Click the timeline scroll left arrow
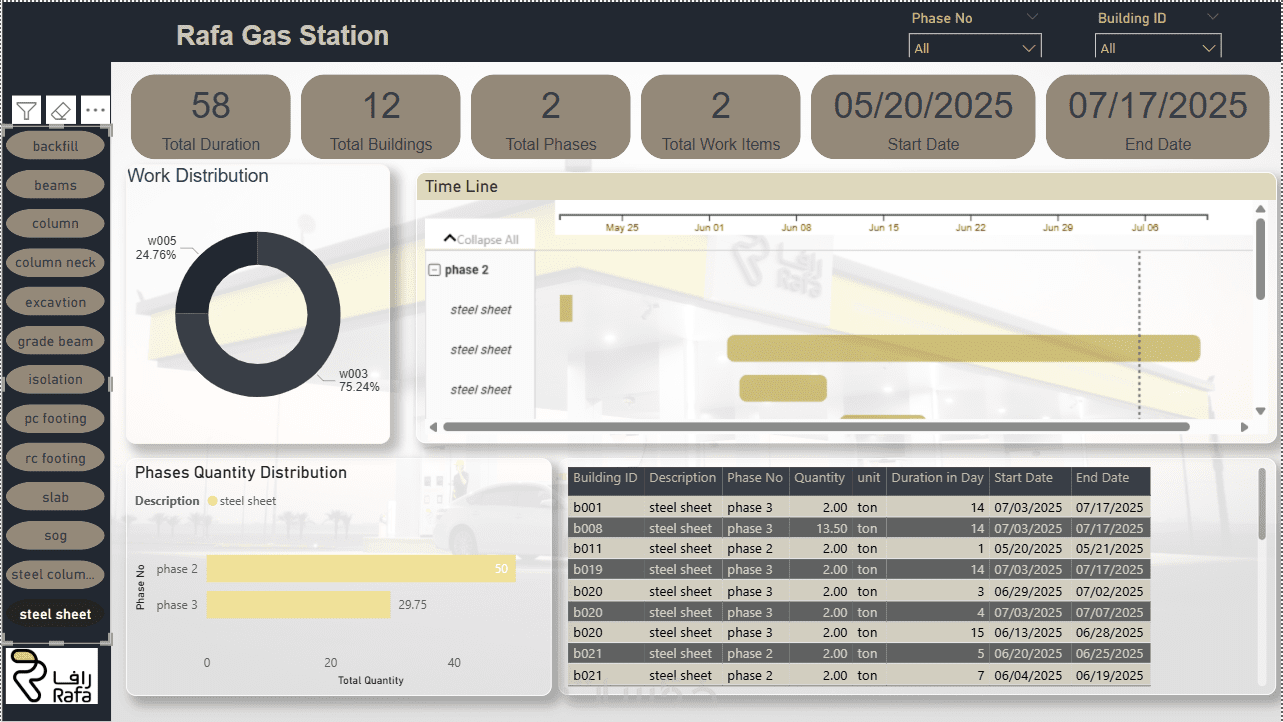This screenshot has height=722, width=1283. tap(433, 427)
